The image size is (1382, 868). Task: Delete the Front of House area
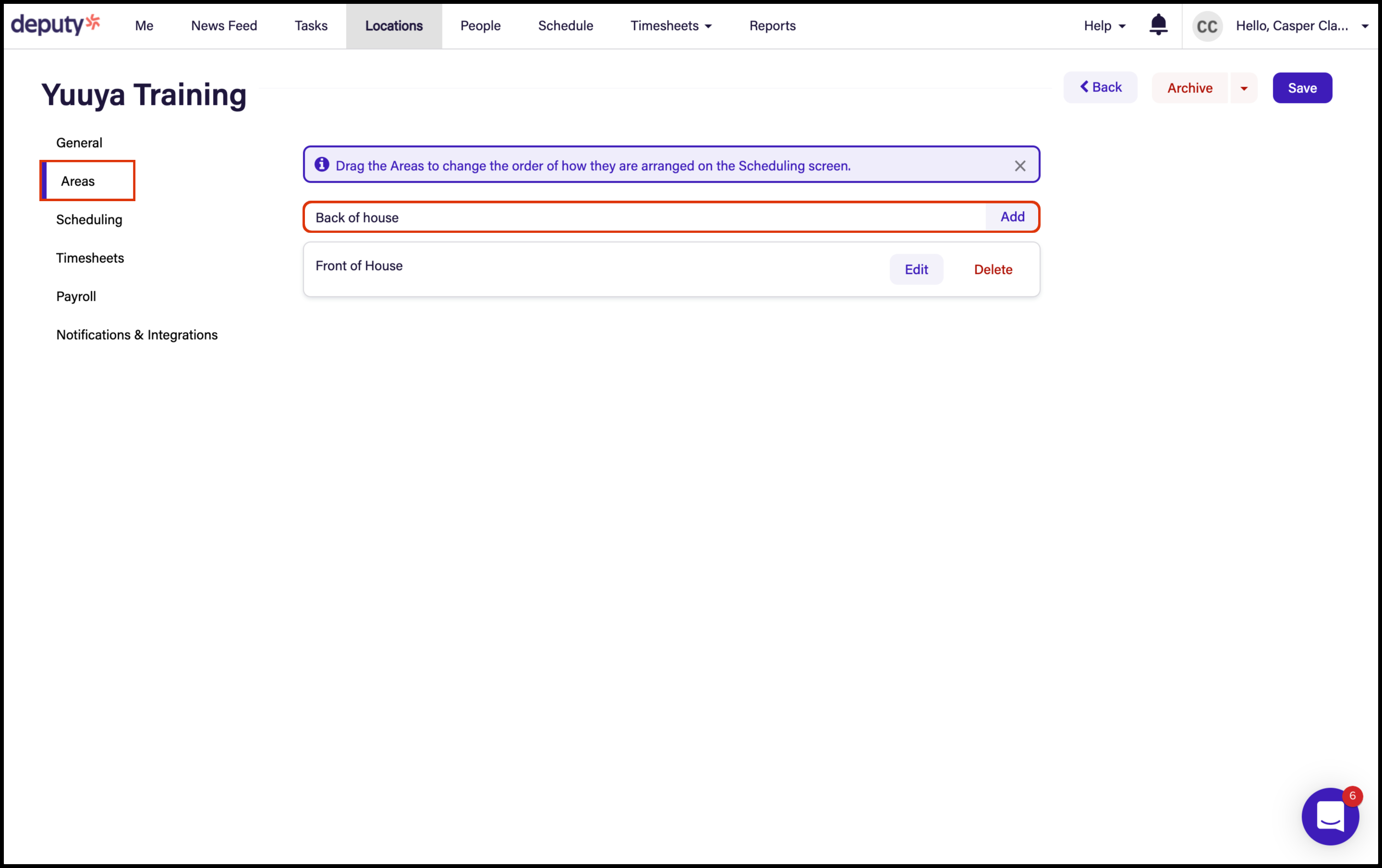point(993,270)
